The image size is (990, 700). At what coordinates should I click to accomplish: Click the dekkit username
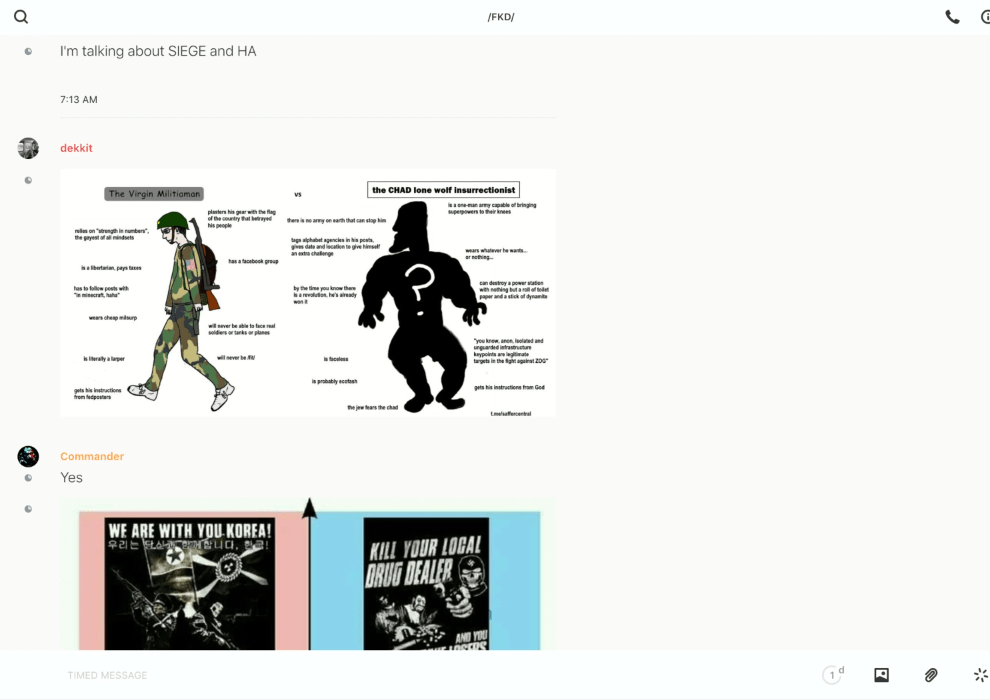point(76,148)
